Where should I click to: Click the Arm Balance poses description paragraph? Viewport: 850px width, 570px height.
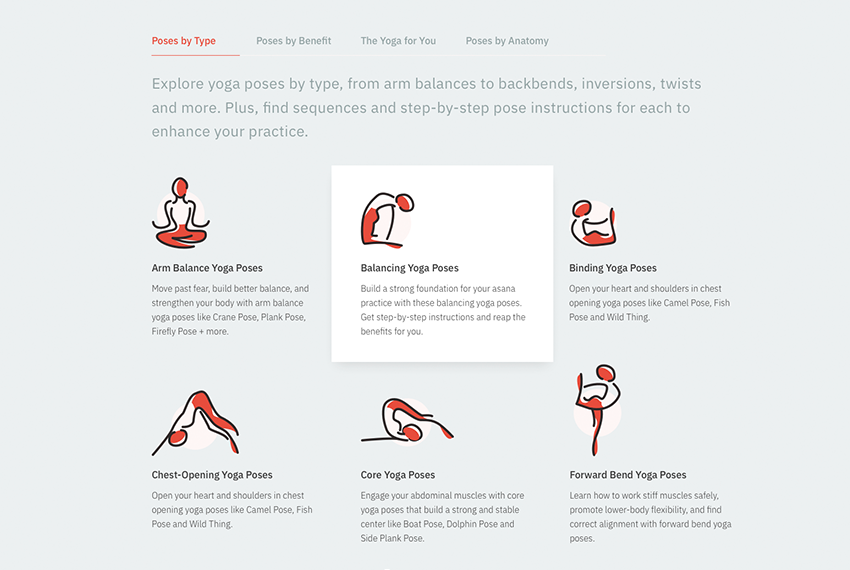(230, 310)
